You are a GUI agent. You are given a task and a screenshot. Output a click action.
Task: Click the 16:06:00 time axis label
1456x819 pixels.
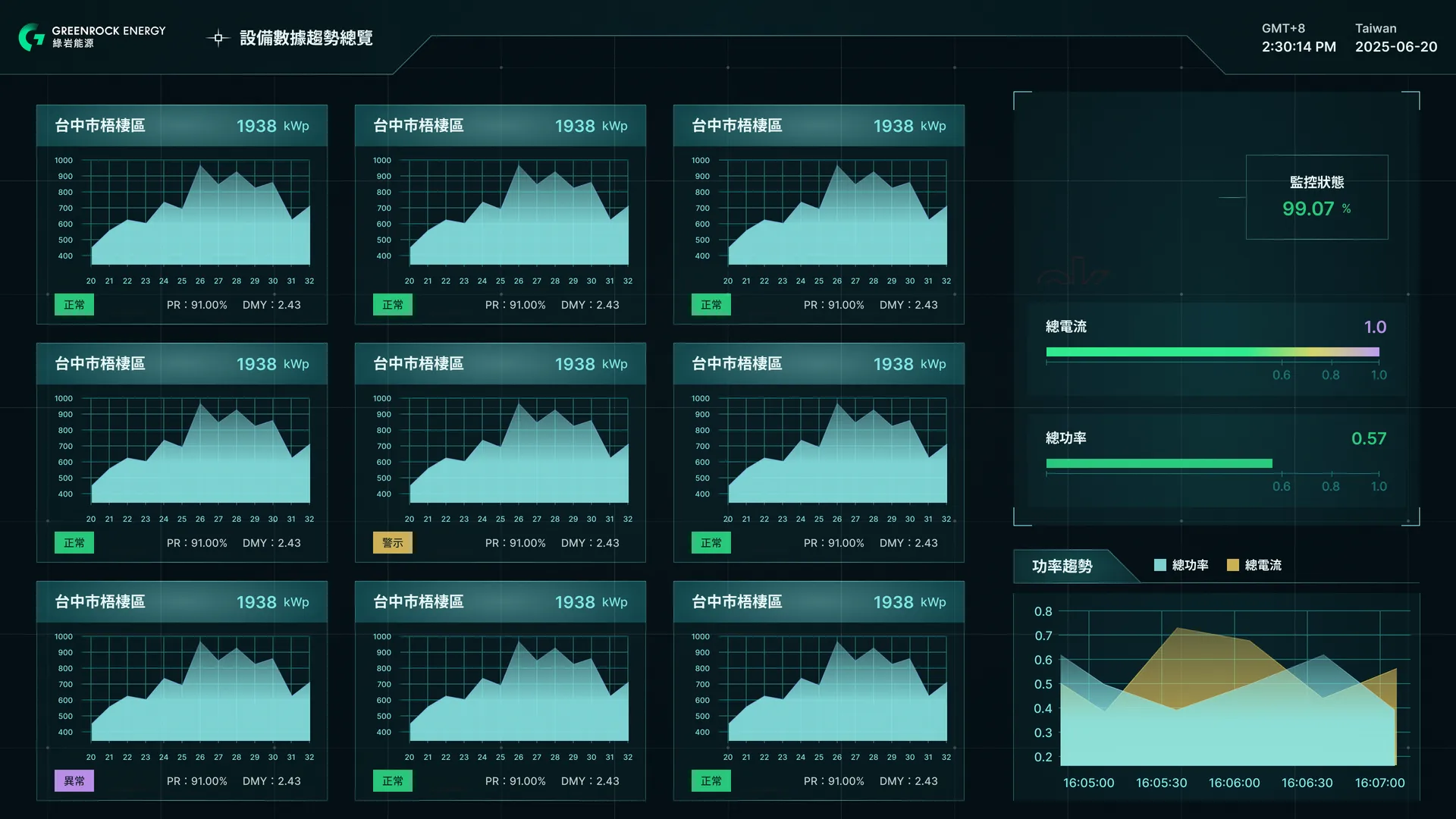[x=1234, y=783]
